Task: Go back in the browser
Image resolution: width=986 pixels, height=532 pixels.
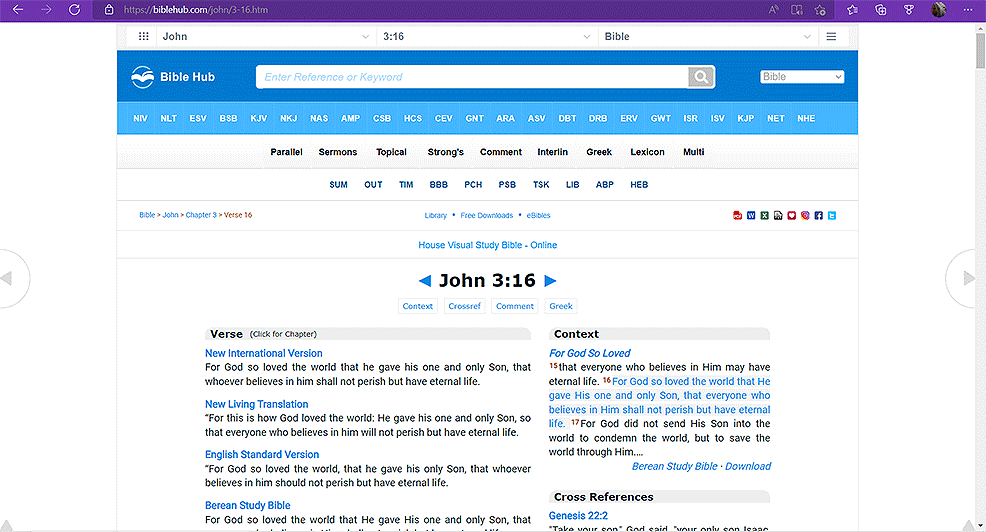Action: click(18, 9)
